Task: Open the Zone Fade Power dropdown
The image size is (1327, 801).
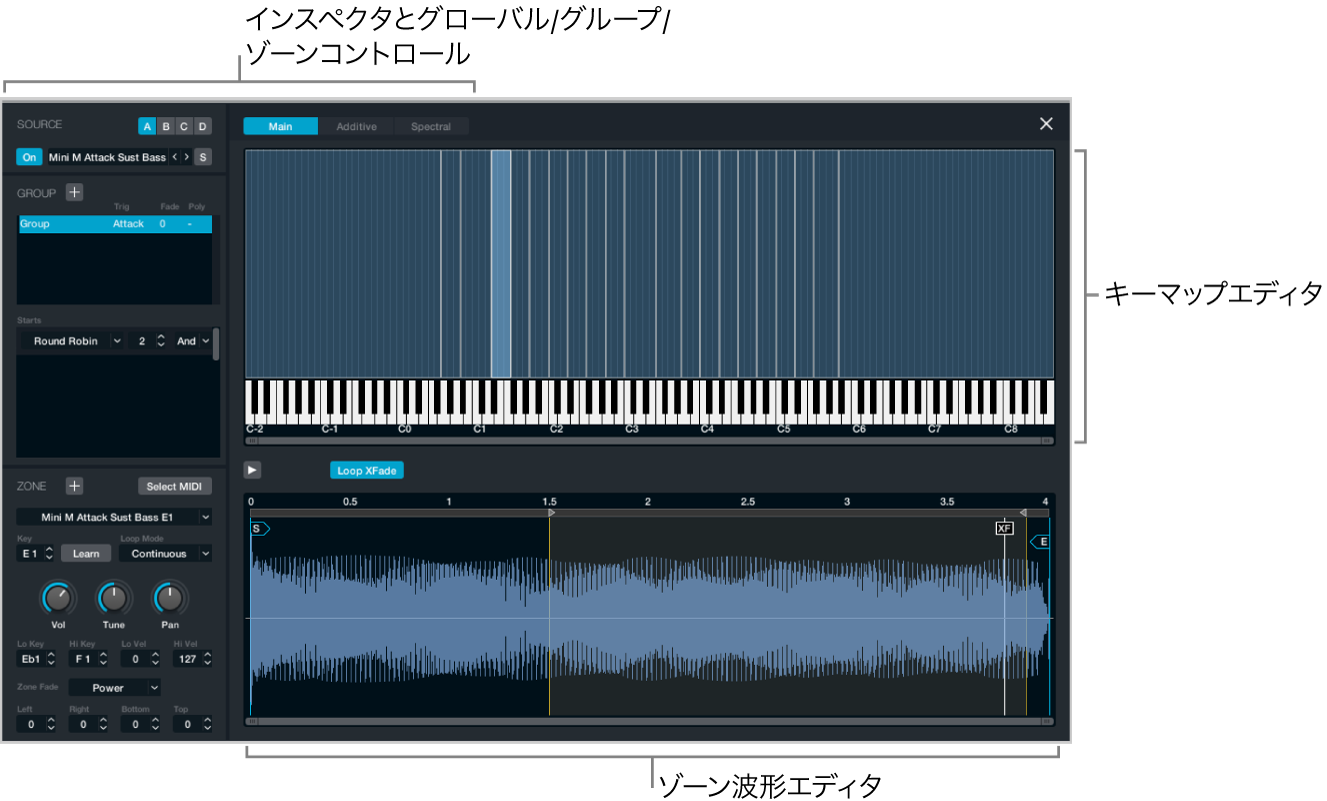Action: click(x=115, y=687)
